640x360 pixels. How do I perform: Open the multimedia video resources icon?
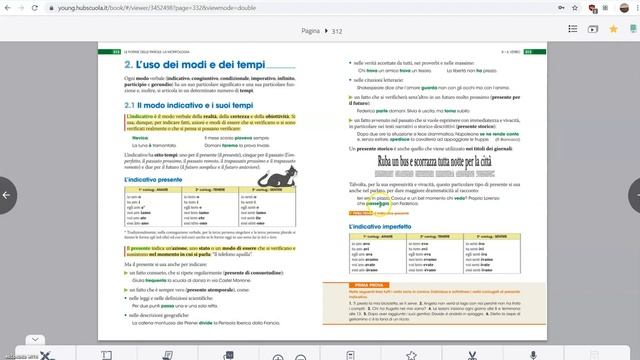[x=593, y=29]
